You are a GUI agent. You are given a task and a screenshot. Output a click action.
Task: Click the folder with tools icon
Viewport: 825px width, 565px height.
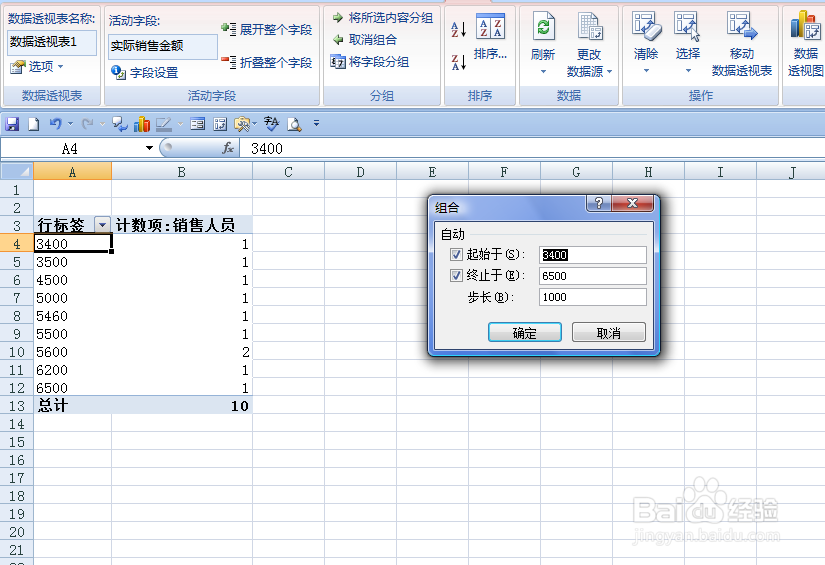(242, 124)
